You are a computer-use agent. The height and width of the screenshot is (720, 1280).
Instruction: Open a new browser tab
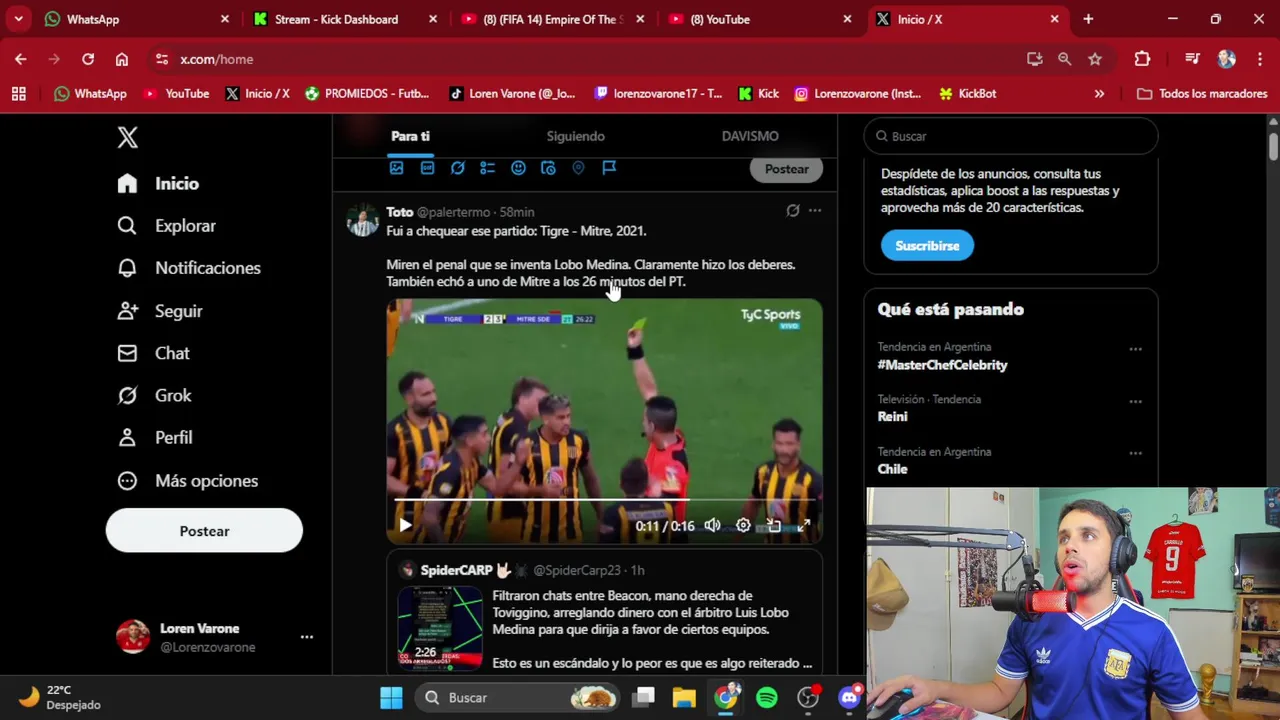pos(1088,19)
